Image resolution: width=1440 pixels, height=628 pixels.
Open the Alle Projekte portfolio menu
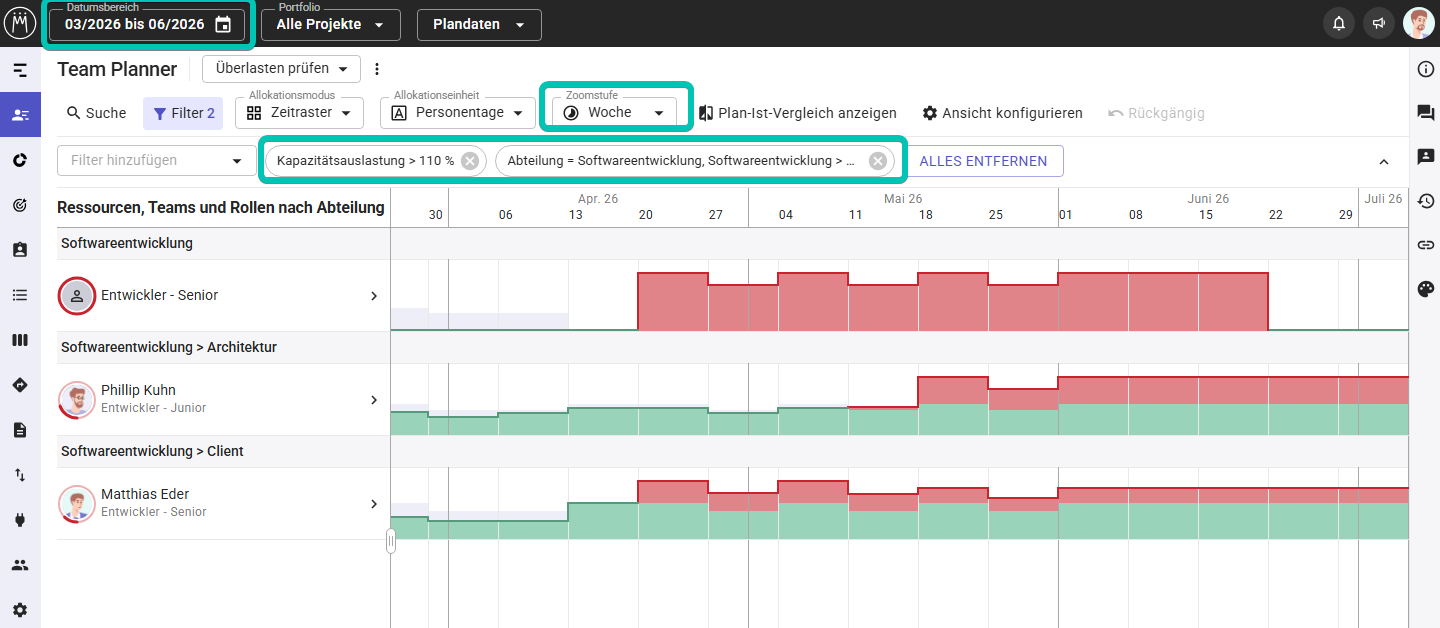tap(330, 25)
